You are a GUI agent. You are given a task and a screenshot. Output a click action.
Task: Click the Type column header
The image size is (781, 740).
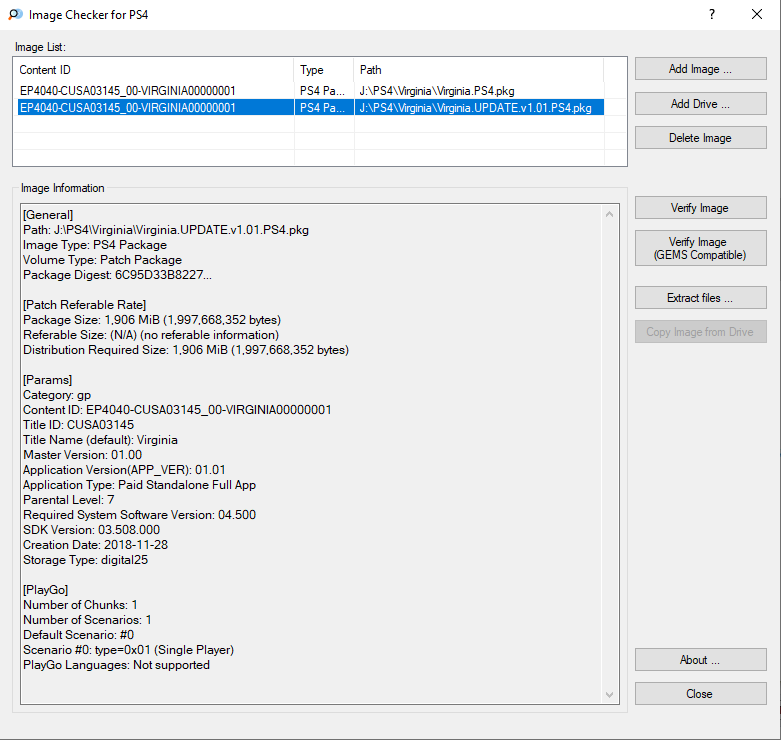324,70
